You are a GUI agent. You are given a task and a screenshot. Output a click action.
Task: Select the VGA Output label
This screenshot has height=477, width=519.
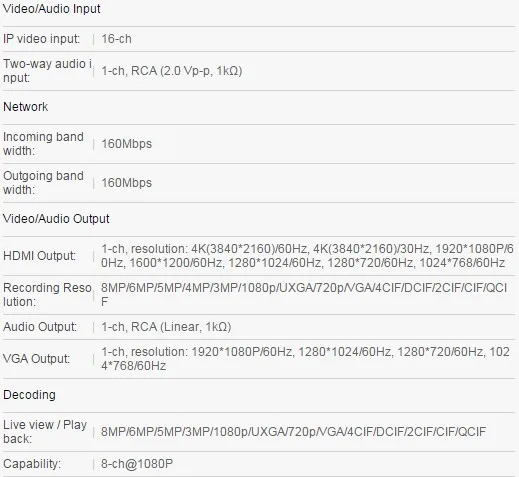(x=36, y=359)
